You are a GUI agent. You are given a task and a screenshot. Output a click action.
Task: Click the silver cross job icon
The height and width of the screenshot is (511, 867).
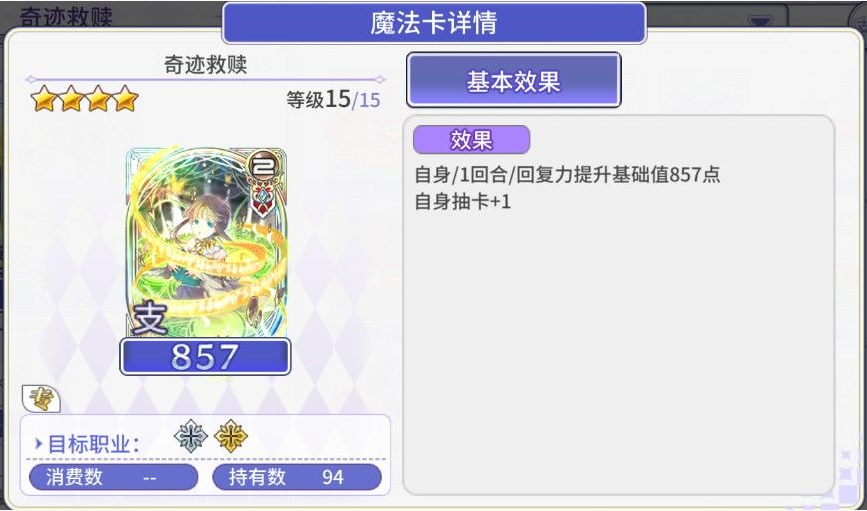pos(191,436)
